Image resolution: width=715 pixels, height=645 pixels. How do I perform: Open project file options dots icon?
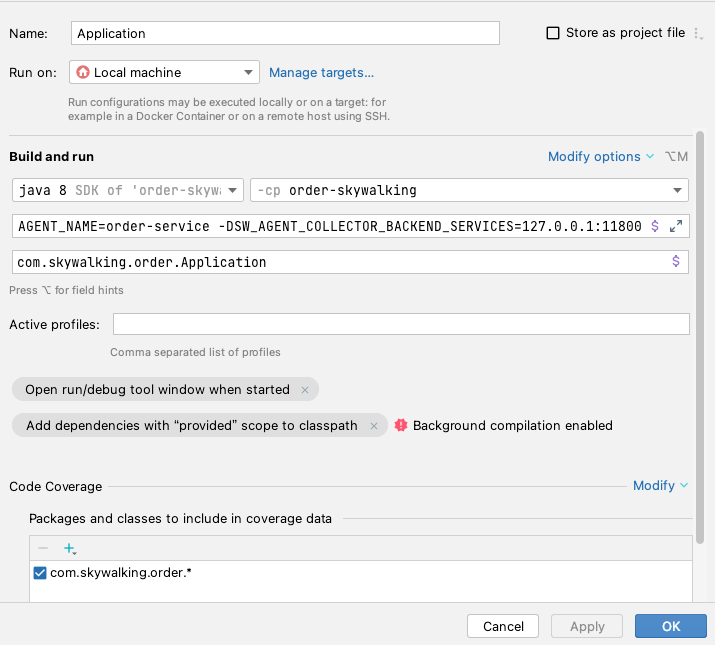[x=698, y=33]
